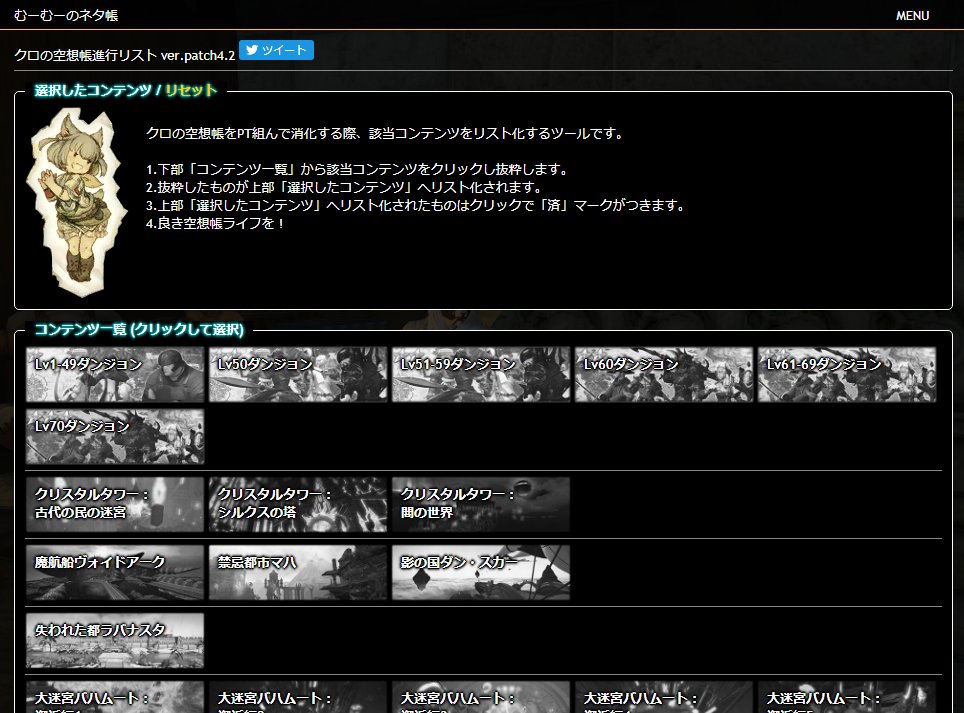The height and width of the screenshot is (713, 964).
Task: Click the コンテンツ一覧 (クリックして選択) header
Action: [140, 329]
